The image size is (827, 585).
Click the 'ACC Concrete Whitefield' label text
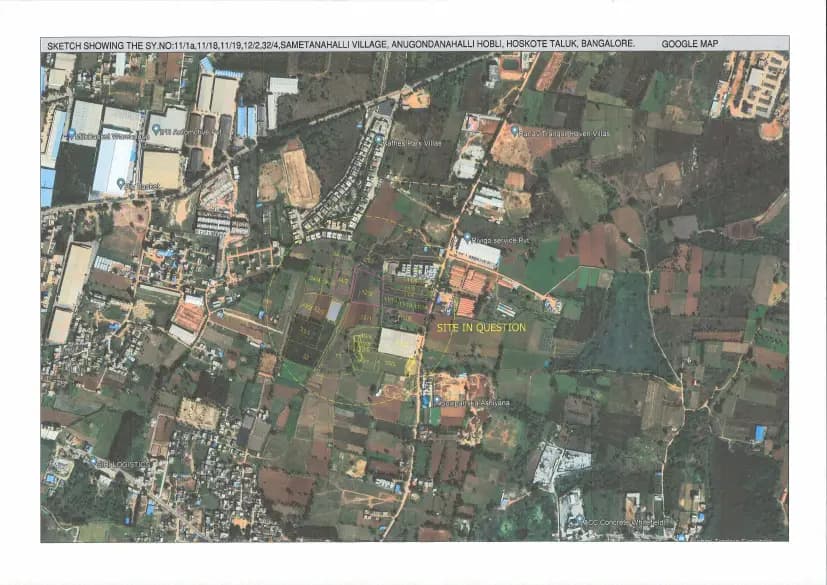[x=624, y=522]
